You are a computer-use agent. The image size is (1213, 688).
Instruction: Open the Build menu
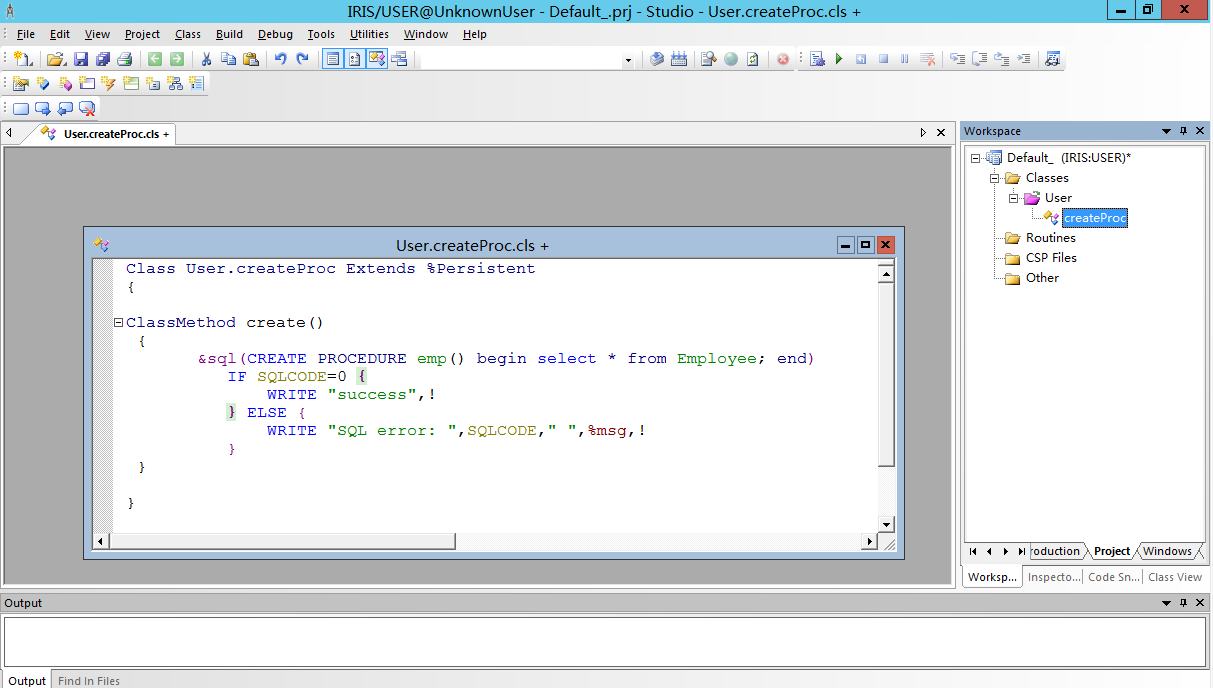(x=229, y=34)
